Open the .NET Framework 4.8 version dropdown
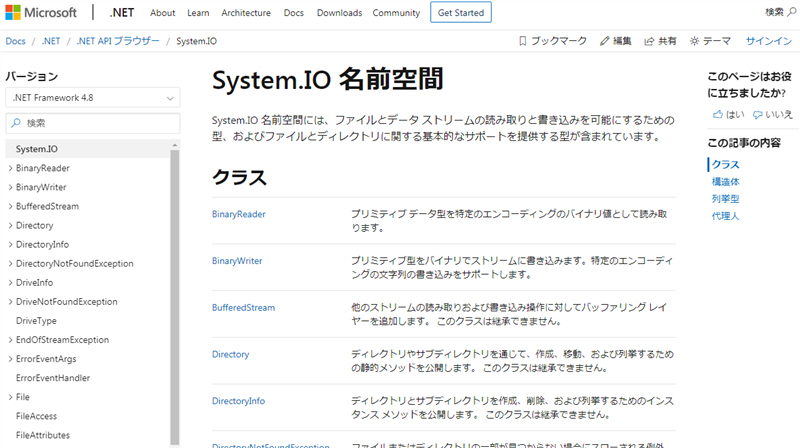This screenshot has width=800, height=448. (x=93, y=97)
